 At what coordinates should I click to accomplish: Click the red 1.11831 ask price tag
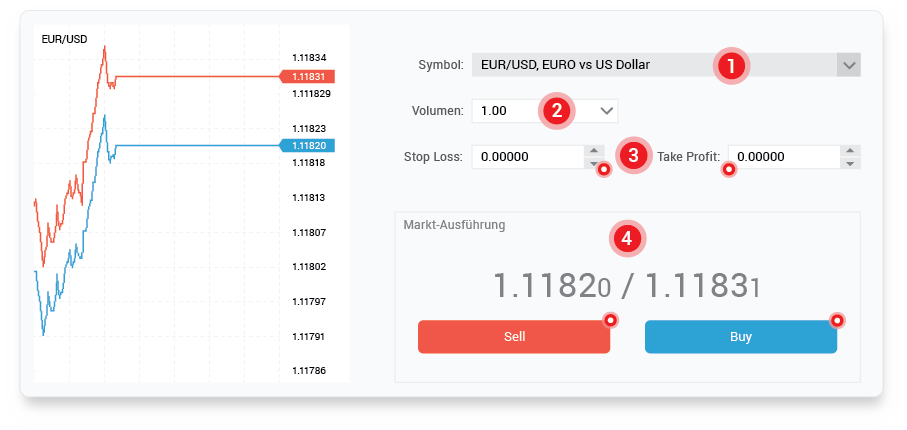click(x=307, y=76)
